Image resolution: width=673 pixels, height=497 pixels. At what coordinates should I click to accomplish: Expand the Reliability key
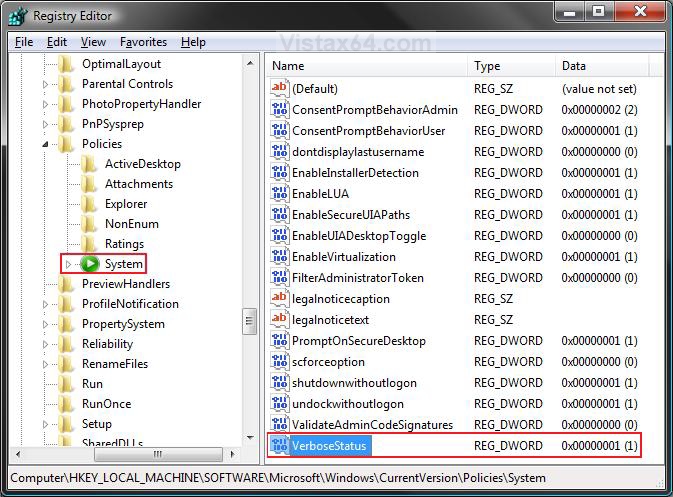point(45,344)
